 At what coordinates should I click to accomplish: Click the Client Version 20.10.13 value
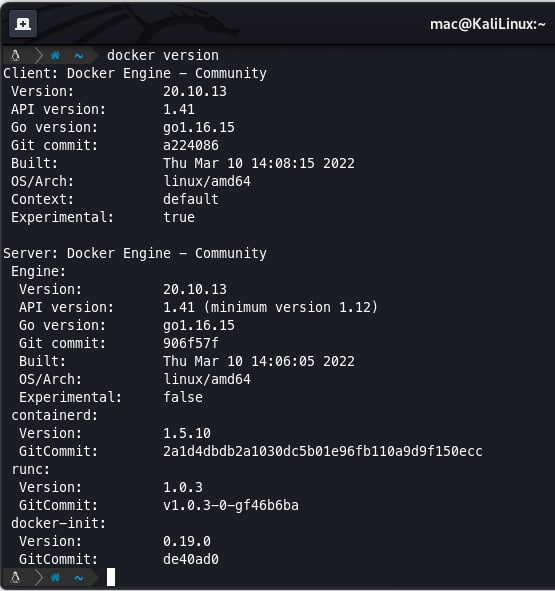(195, 91)
